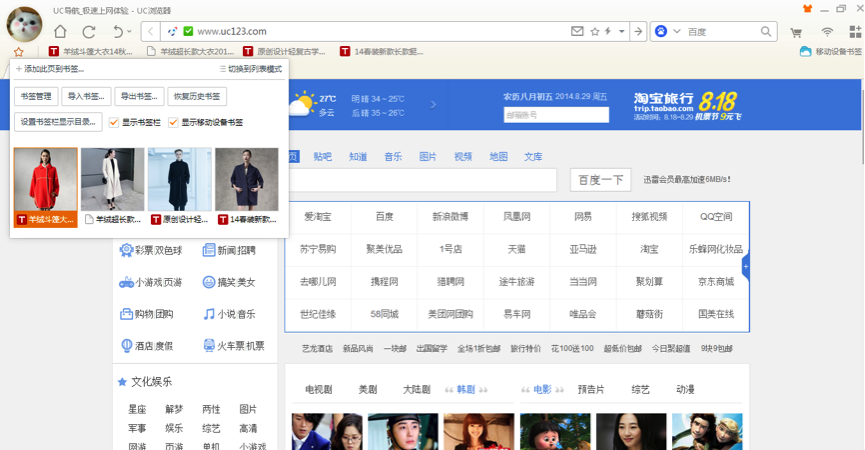Image resolution: width=865 pixels, height=450 pixels.
Task: Click the 邮箱账号 email input field
Action: 556,115
